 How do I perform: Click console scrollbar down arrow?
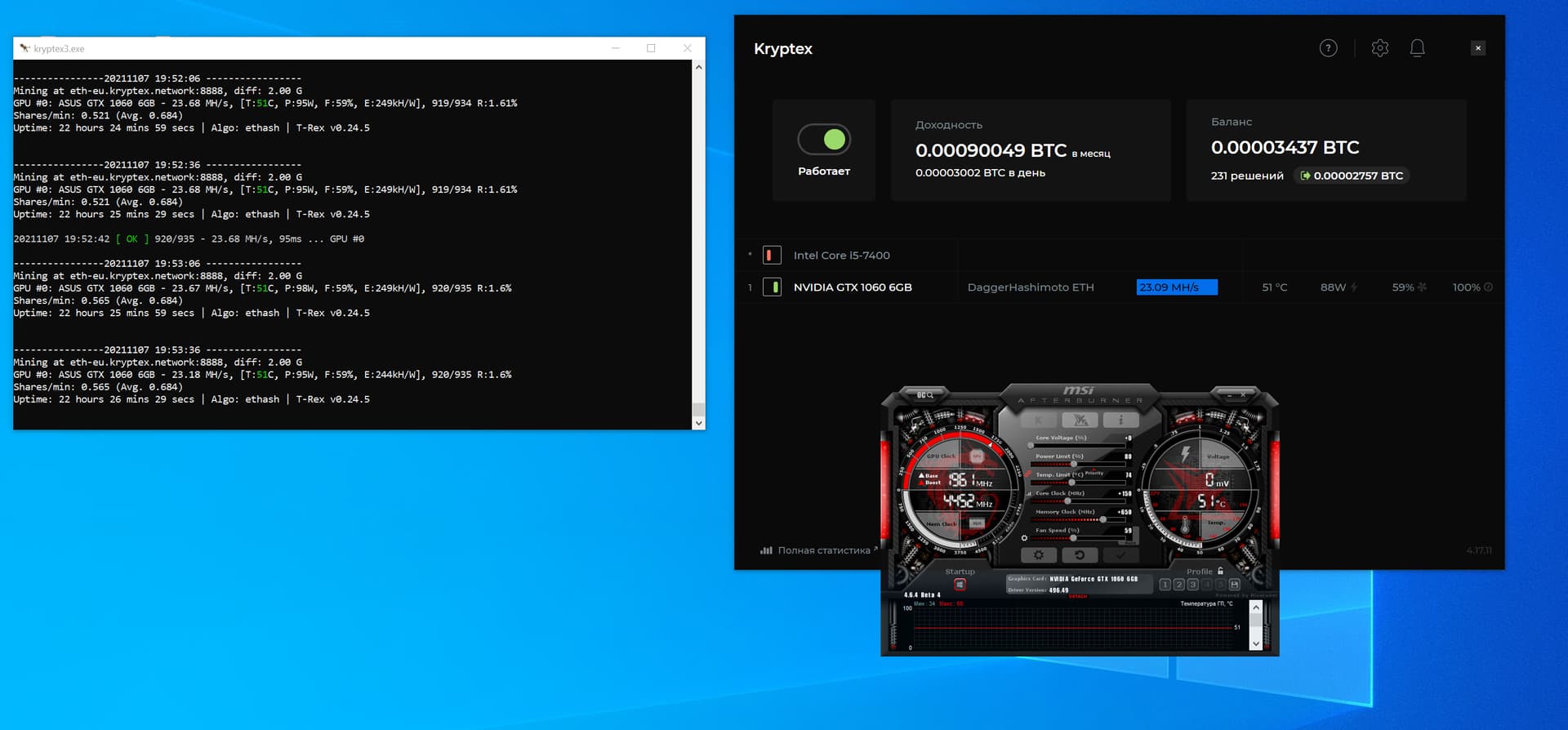click(x=698, y=423)
